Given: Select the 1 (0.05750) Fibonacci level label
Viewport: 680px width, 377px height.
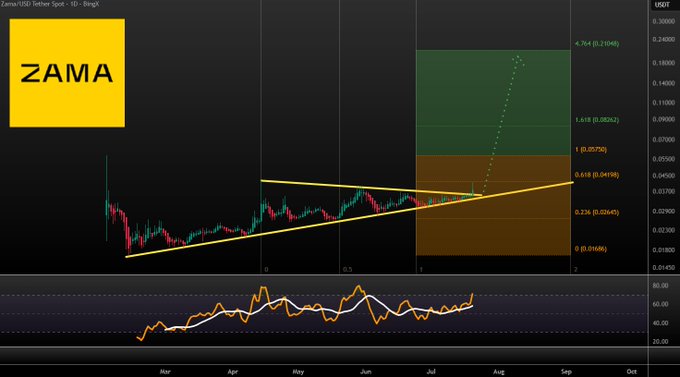Looking at the screenshot, I should pyautogui.click(x=591, y=150).
